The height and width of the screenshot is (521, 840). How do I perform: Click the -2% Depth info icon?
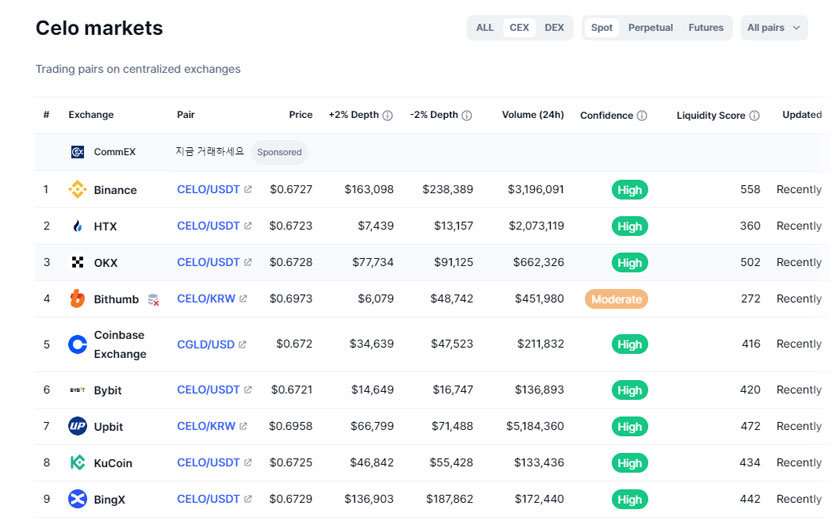pos(467,116)
